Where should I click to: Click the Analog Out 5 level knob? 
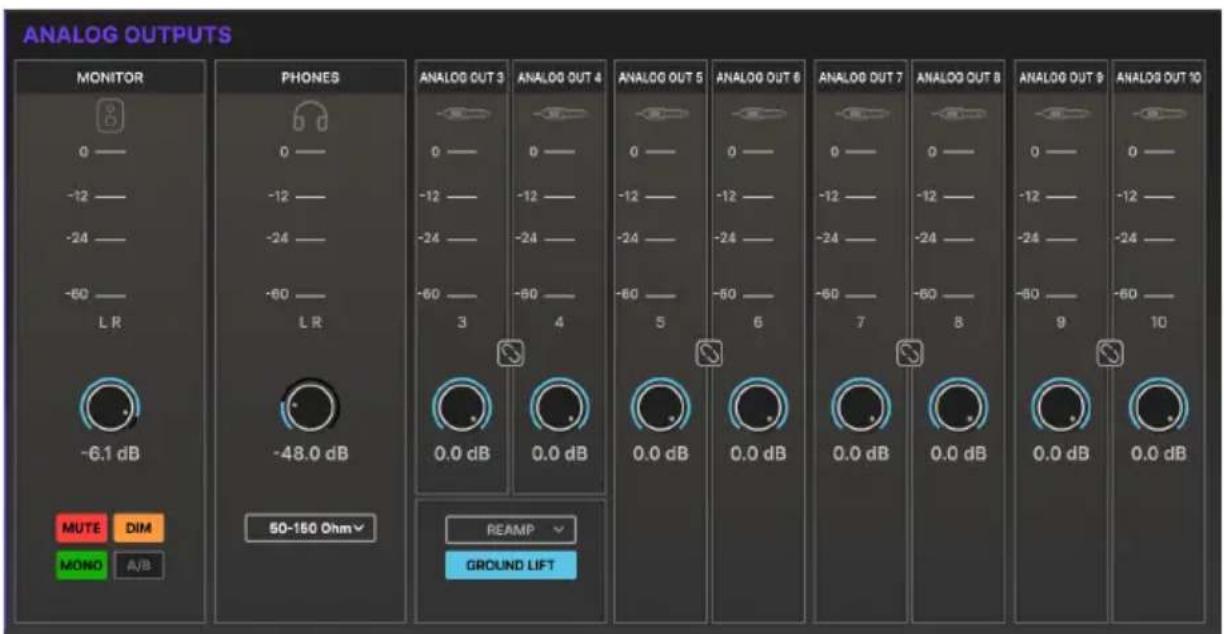click(660, 408)
